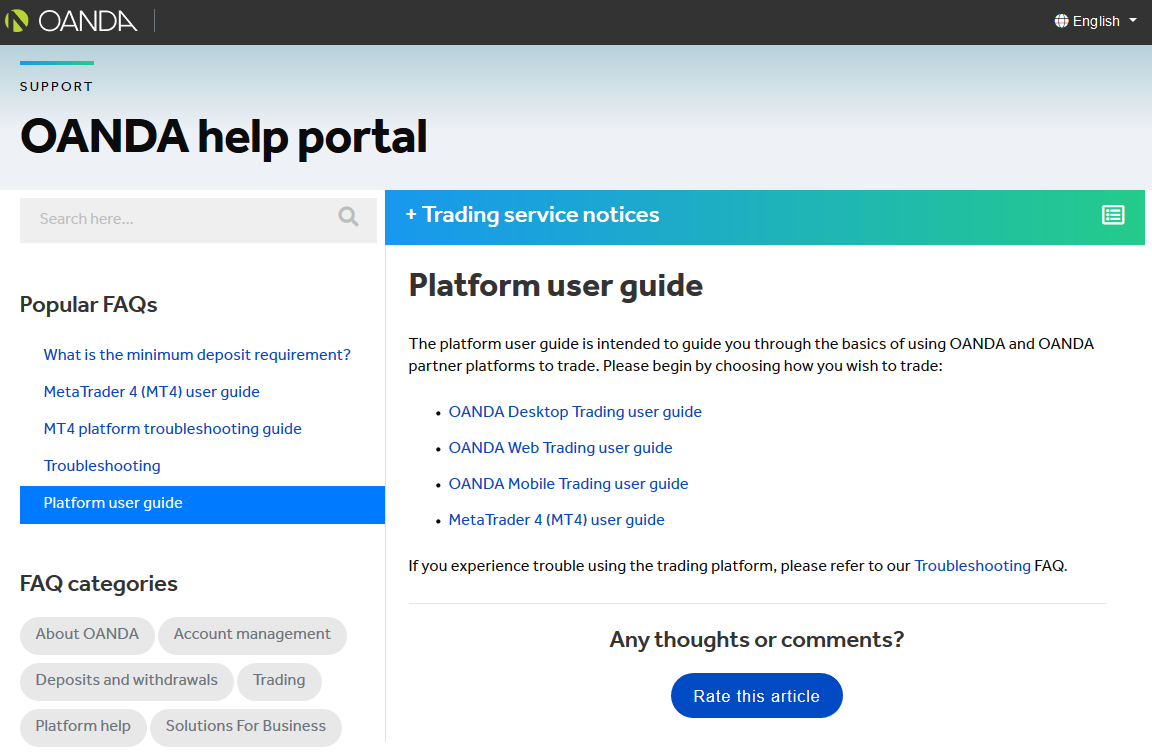Screen dimensions: 1152x755
Task: Select Solutions For Business category
Action: 245,726
